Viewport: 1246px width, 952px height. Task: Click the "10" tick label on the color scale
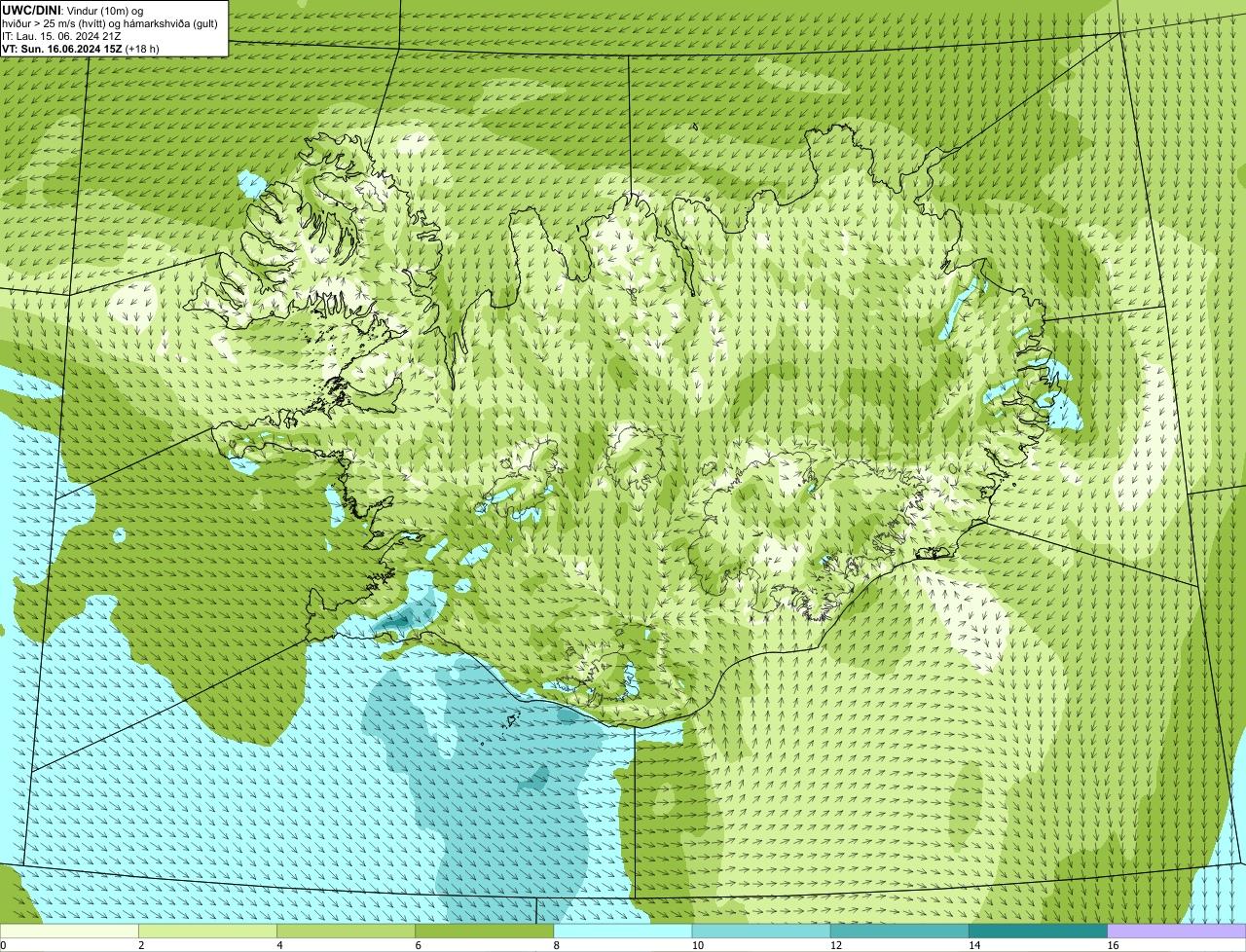tap(697, 945)
